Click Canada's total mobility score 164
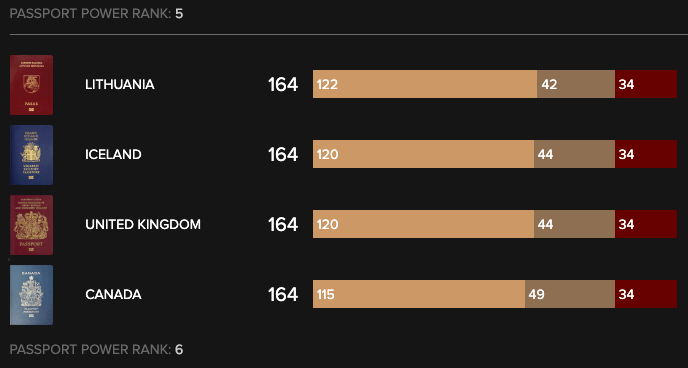The height and width of the screenshot is (368, 688). click(283, 294)
